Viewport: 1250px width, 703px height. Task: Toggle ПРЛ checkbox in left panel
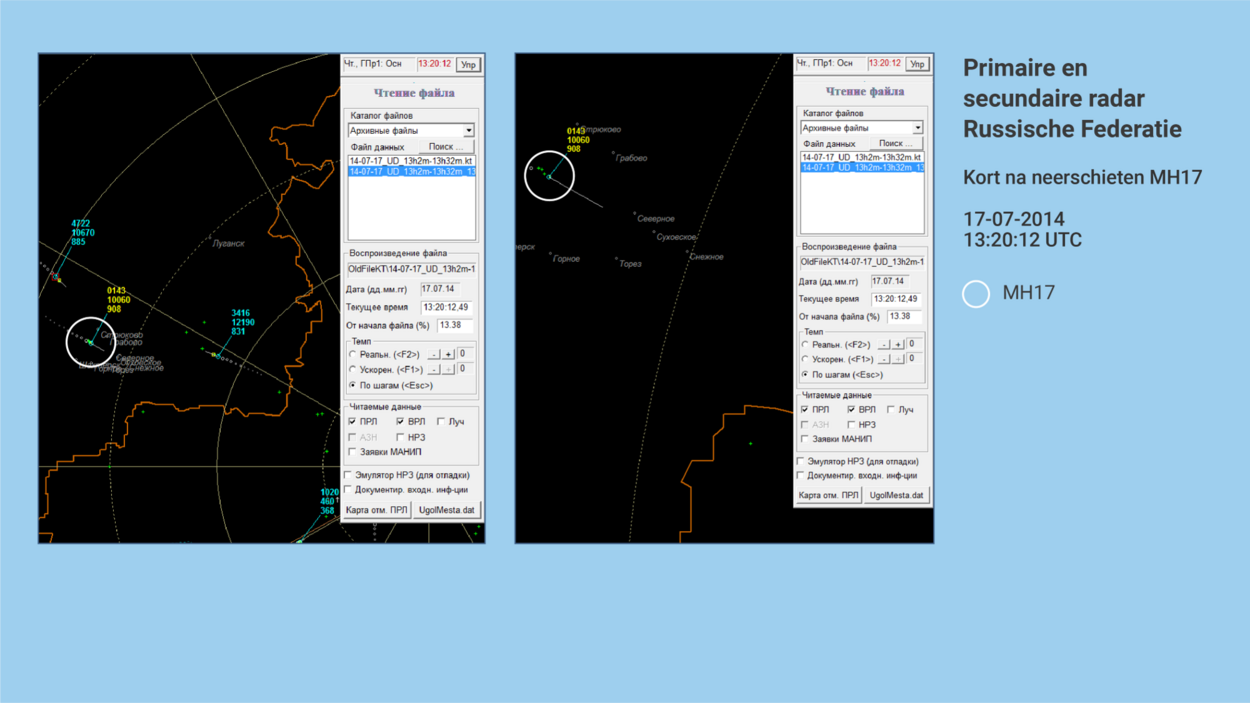click(x=353, y=422)
